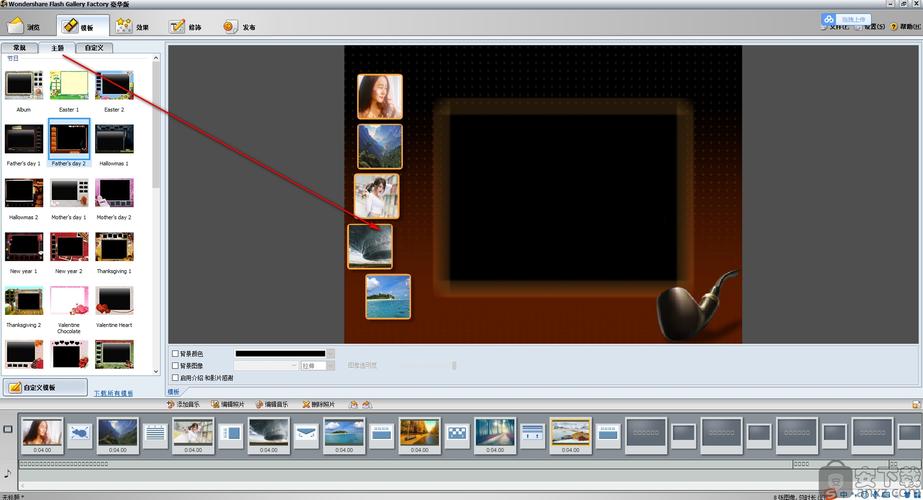Open the 效果 (Effects) tab
Viewport: 923px width, 500px height.
[x=133, y=27]
